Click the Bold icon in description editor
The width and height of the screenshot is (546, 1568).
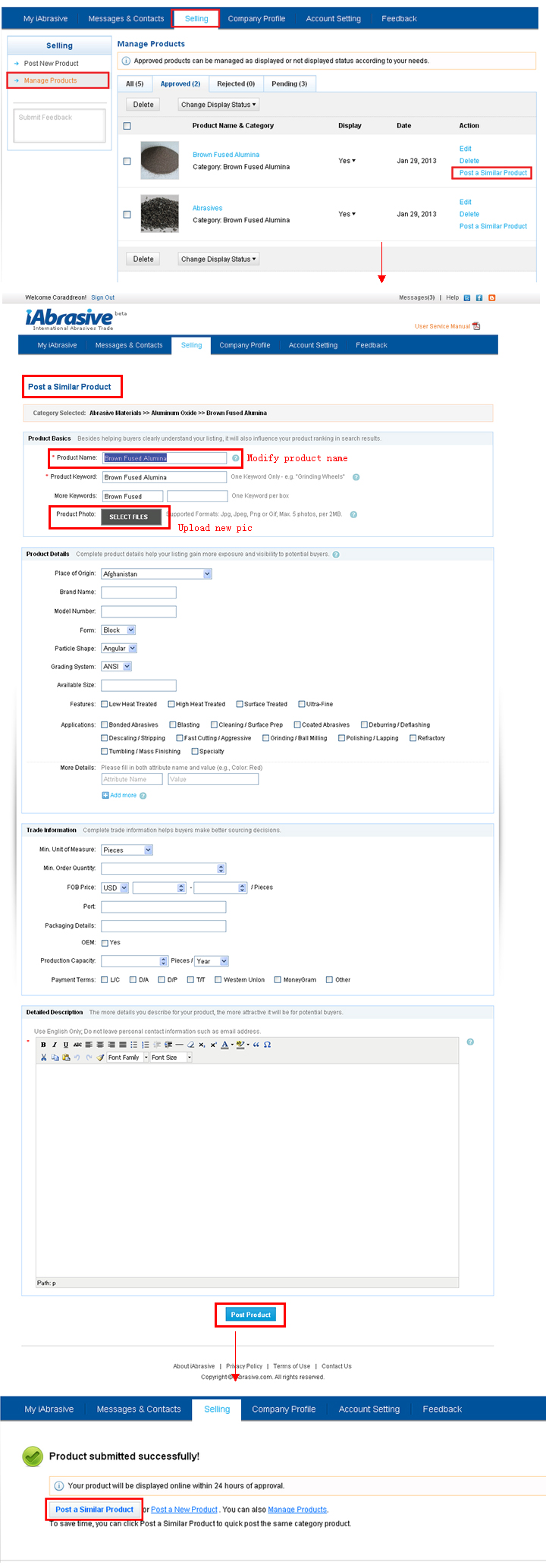[43, 1045]
